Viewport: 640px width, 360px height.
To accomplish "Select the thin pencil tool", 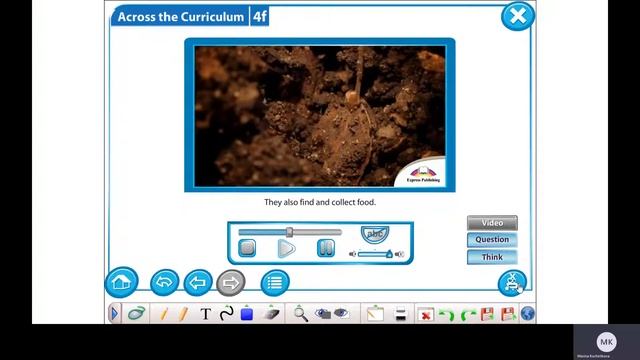I will pyautogui.click(x=164, y=313).
